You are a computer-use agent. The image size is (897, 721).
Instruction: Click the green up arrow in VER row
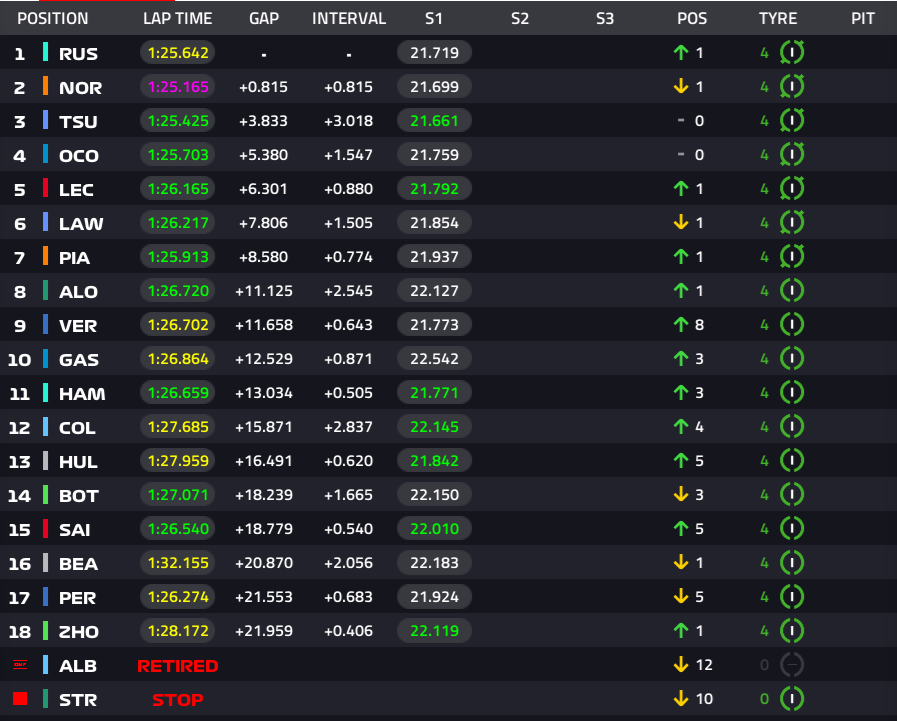point(681,324)
